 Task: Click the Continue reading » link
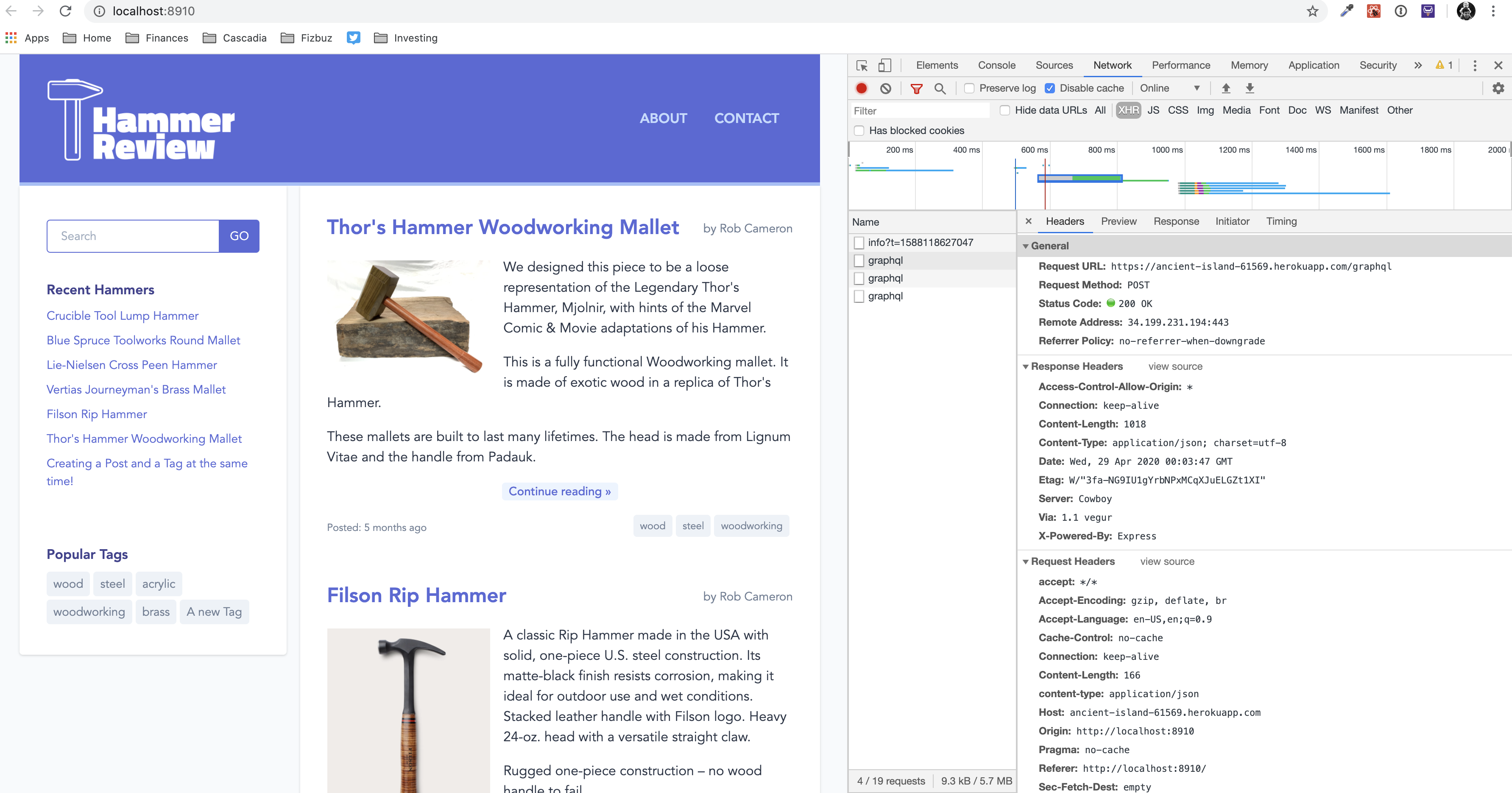560,491
